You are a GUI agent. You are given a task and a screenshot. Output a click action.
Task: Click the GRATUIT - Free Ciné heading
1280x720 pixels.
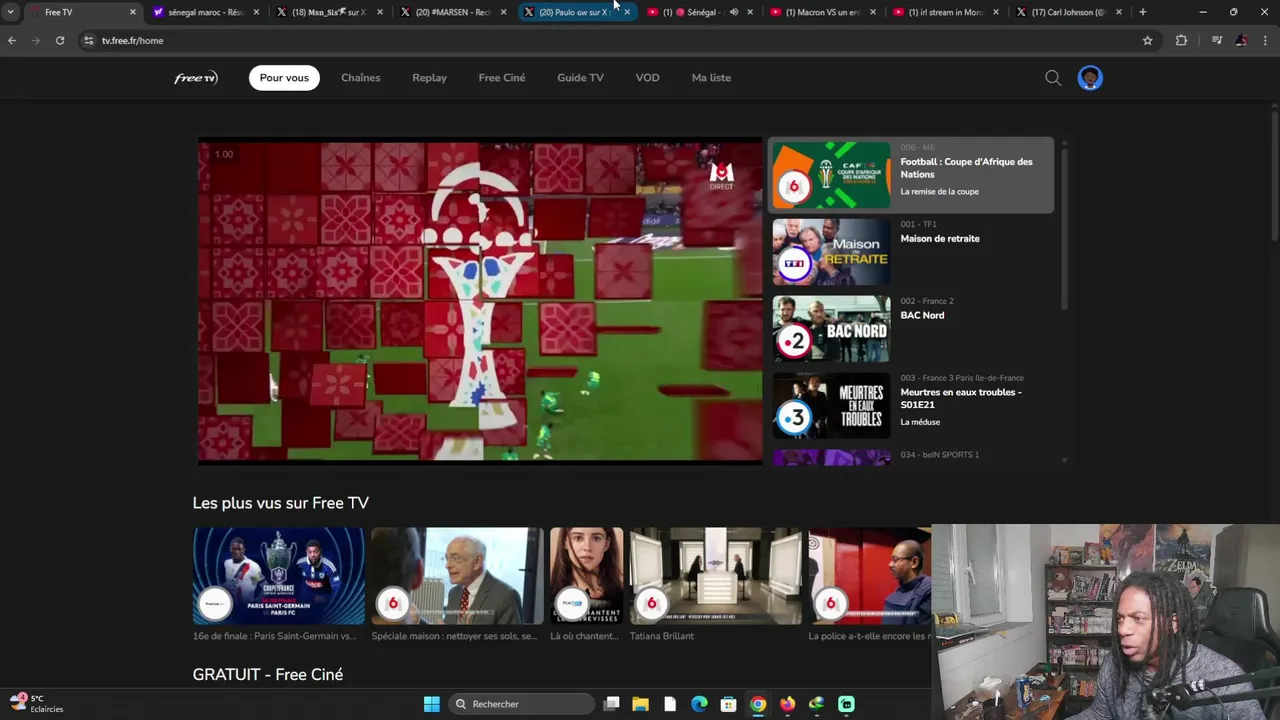[x=268, y=675]
